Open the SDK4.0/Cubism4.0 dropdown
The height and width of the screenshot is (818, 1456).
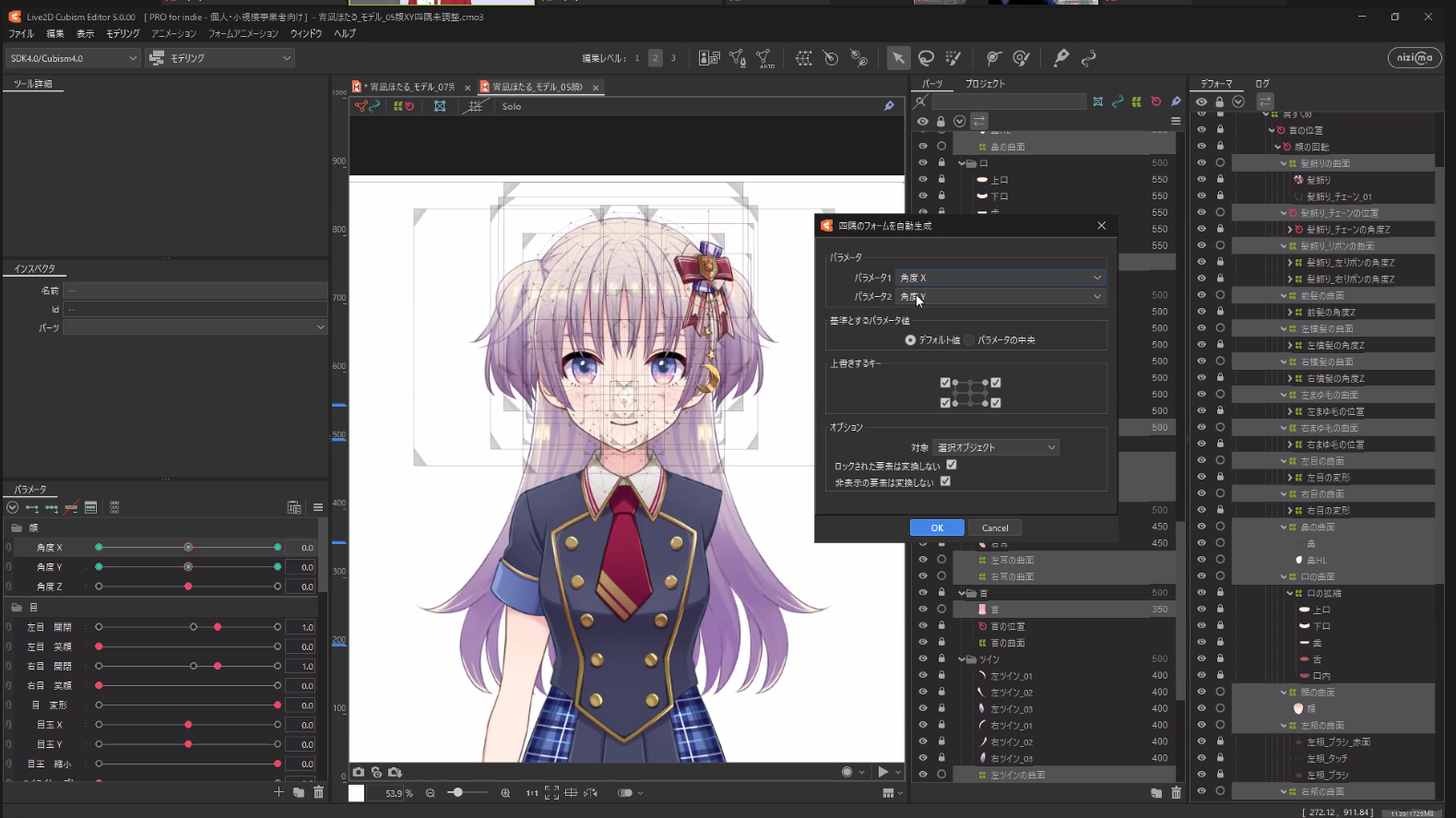tap(73, 58)
